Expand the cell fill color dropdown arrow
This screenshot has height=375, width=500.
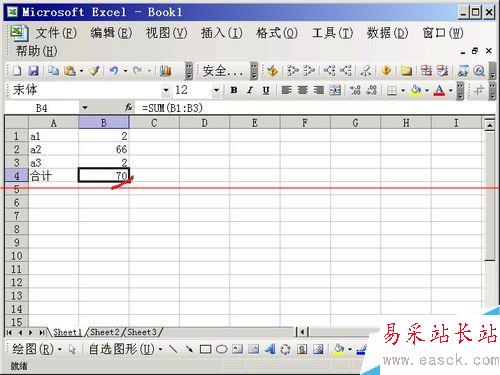coord(427,90)
